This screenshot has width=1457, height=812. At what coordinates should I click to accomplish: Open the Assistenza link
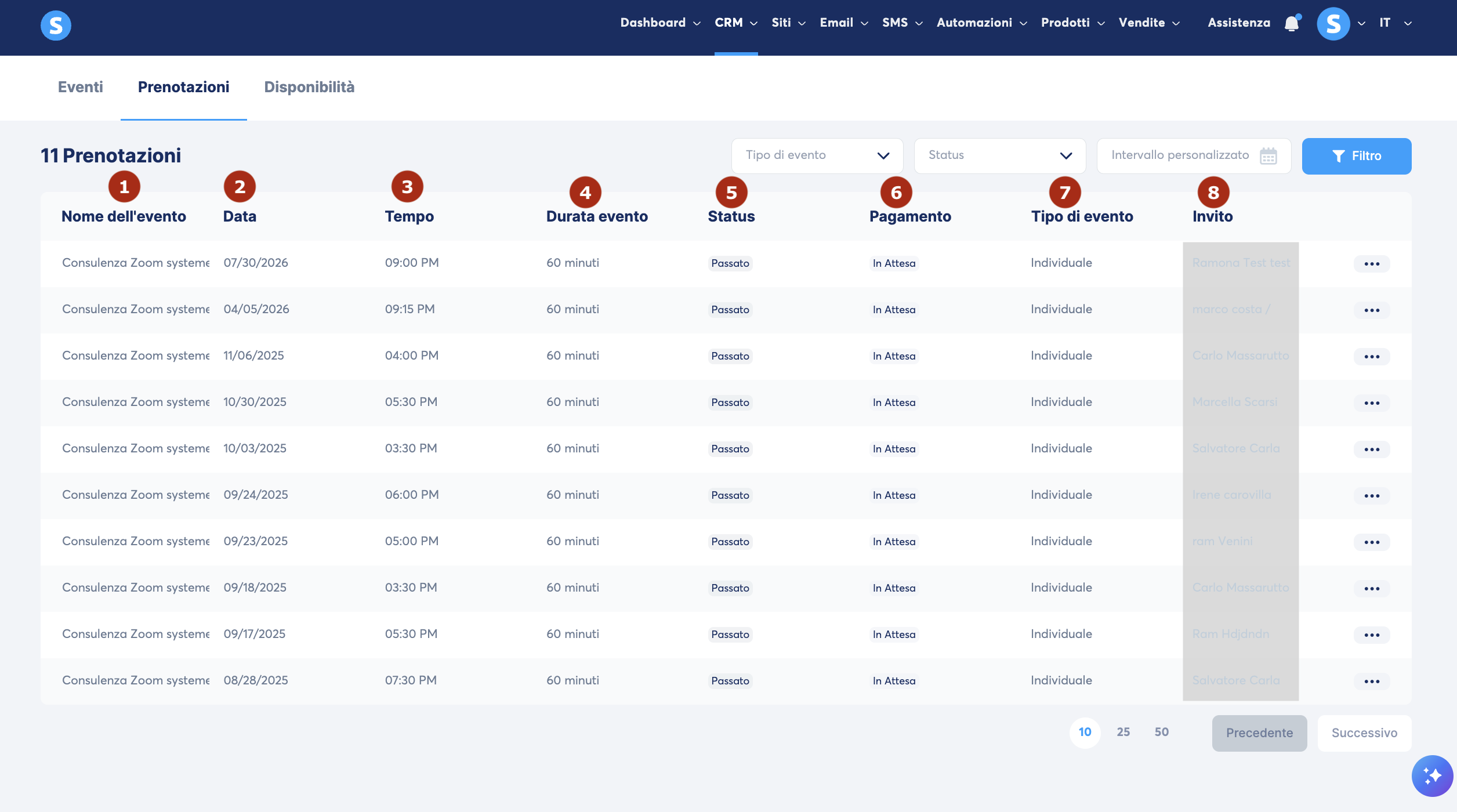[1239, 23]
